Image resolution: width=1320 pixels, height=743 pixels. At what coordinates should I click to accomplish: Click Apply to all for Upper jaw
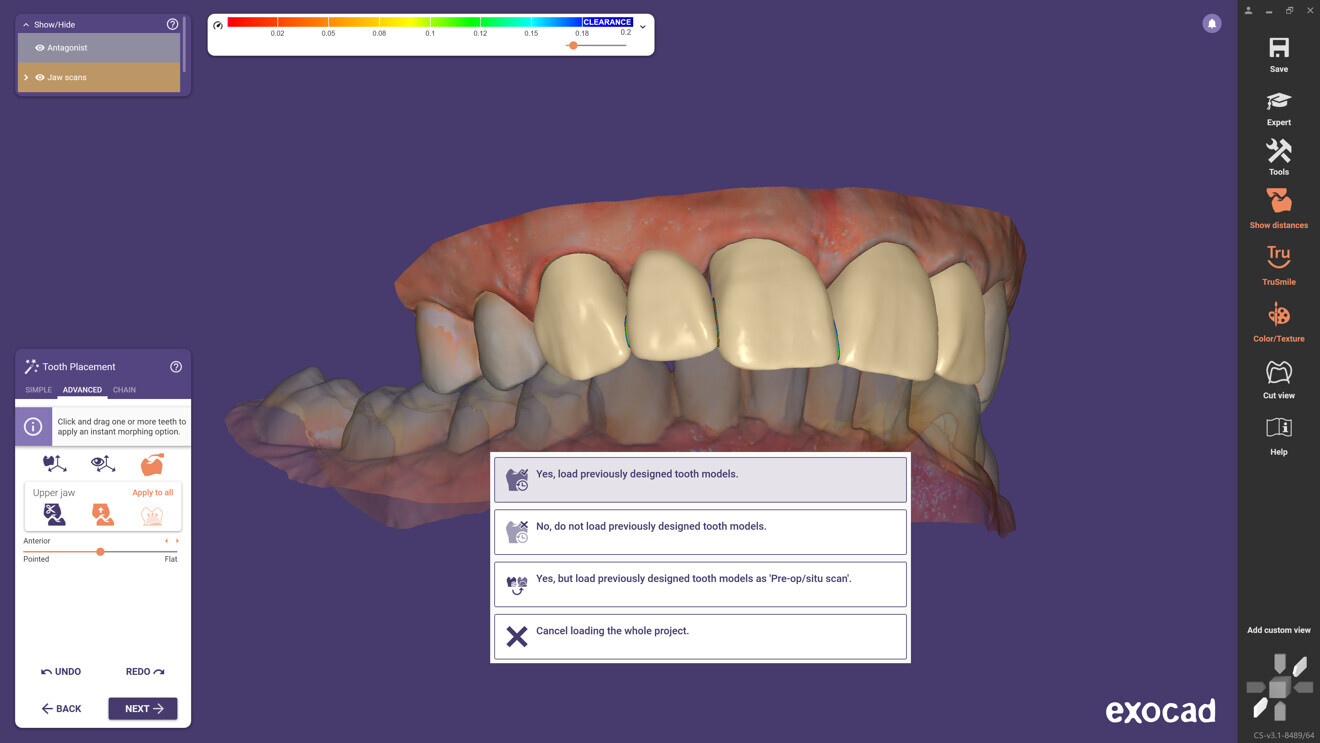[152, 492]
